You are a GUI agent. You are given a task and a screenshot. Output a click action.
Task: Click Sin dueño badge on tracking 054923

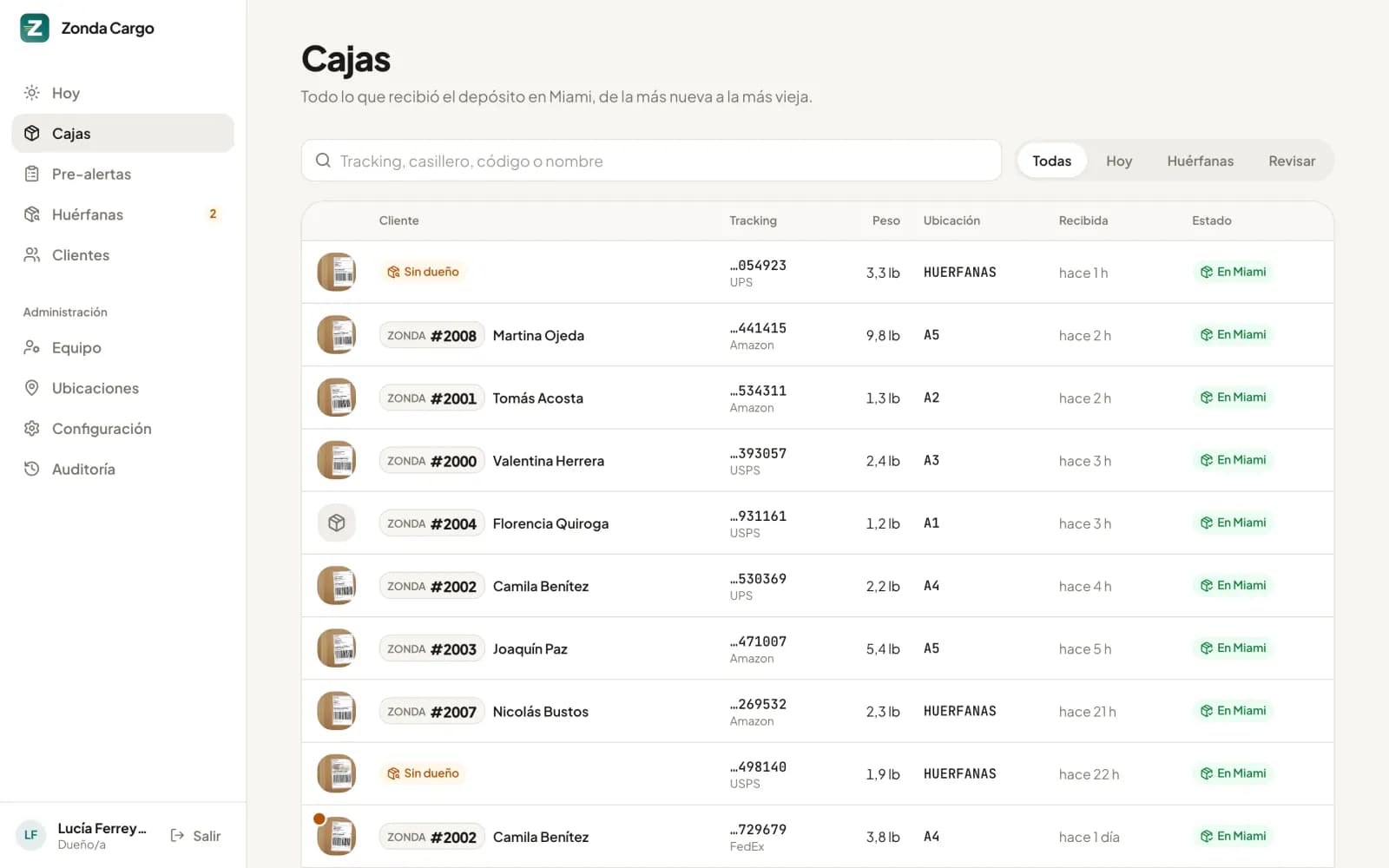point(423,272)
